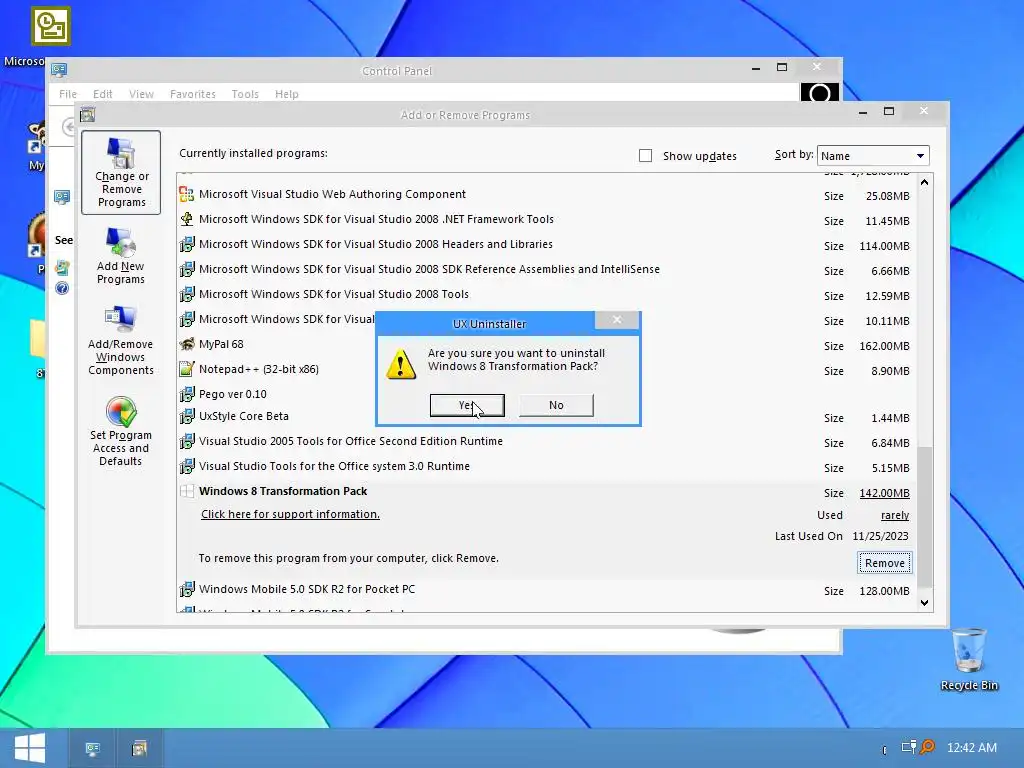Click the programs list scroll up arrow
This screenshot has height=768, width=1024.
[x=924, y=182]
